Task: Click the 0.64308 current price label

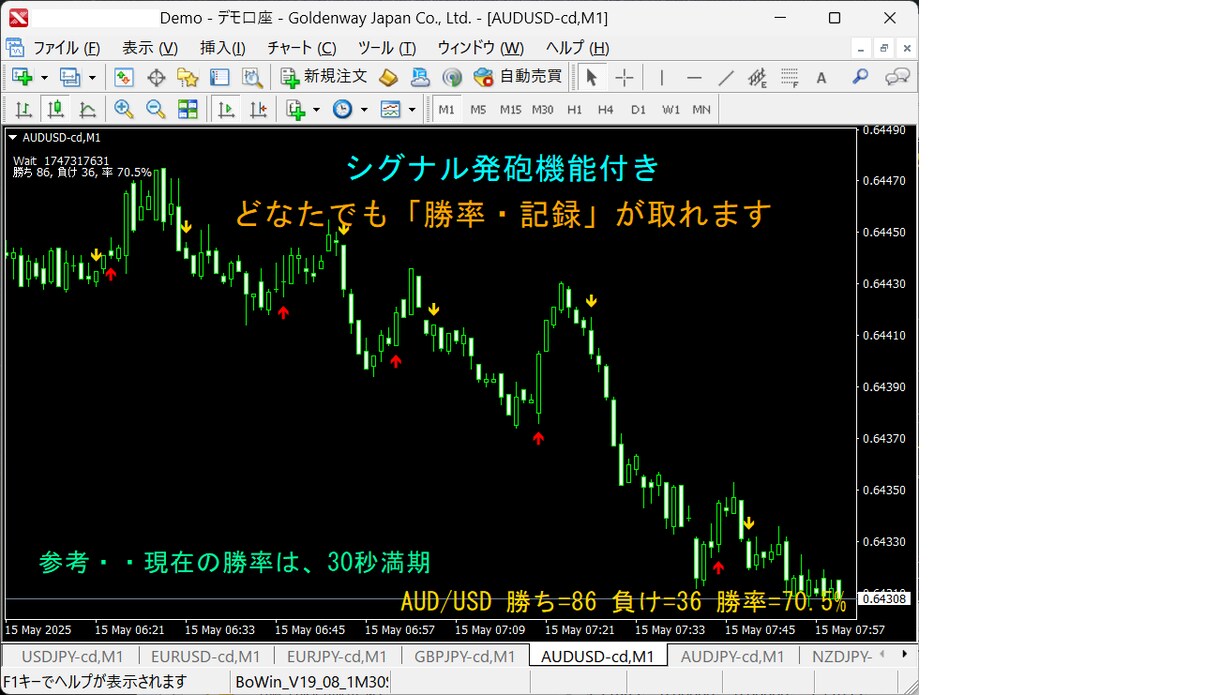Action: tap(885, 599)
